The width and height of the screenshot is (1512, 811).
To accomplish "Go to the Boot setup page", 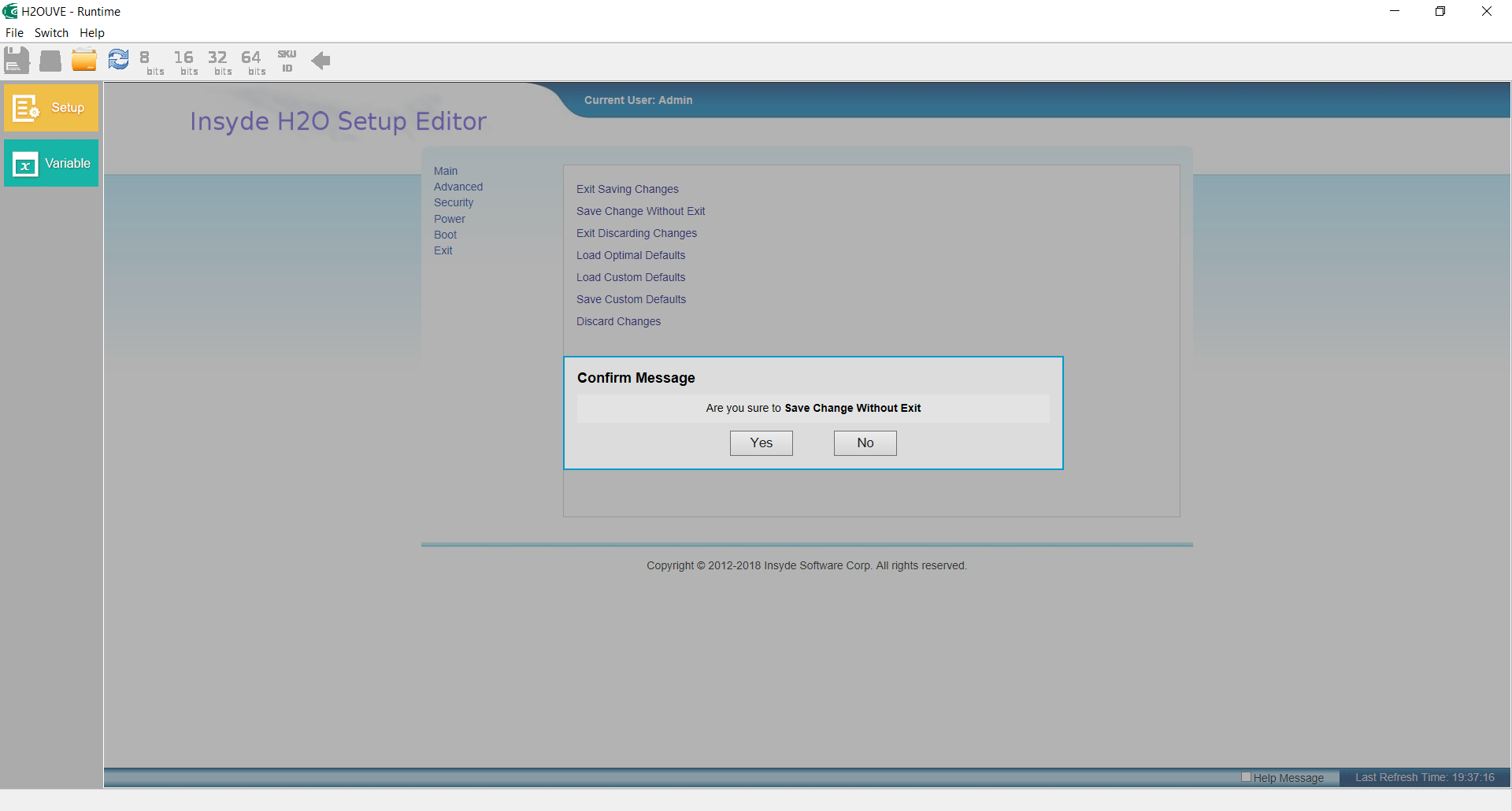I will pos(445,235).
